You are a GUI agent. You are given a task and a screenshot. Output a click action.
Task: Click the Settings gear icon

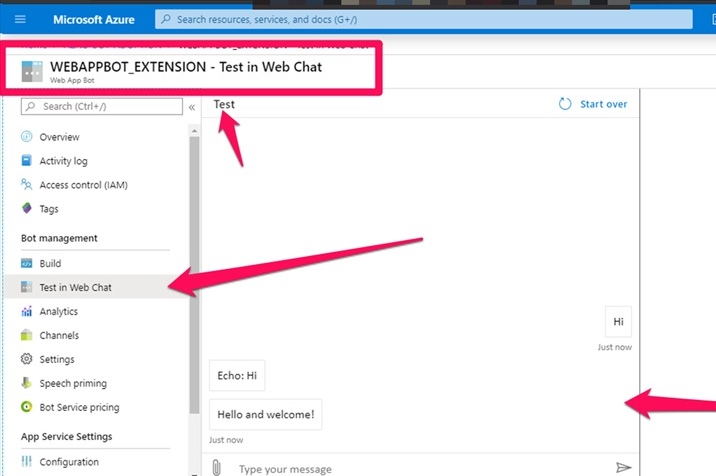(x=26, y=359)
